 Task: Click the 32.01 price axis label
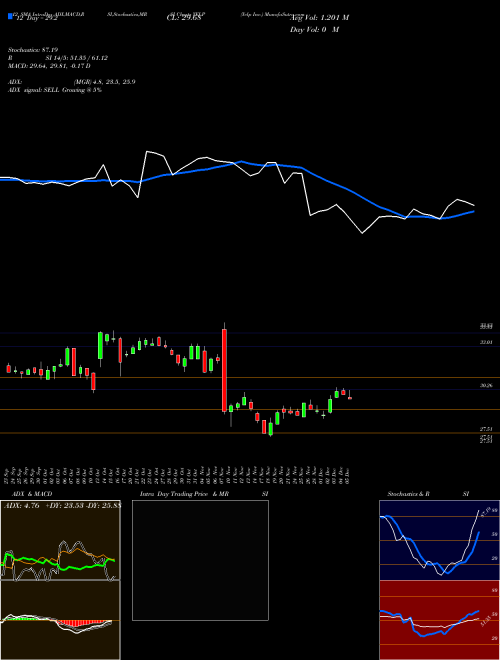pos(487,343)
